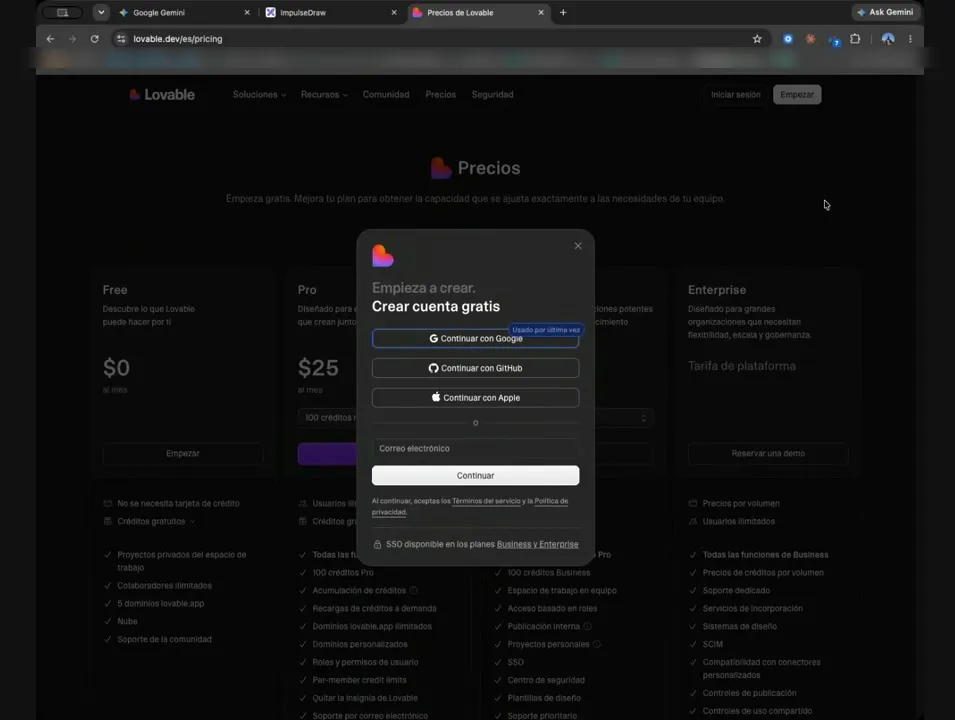
Task: Open the blue badge extension icon
Action: coord(834,40)
